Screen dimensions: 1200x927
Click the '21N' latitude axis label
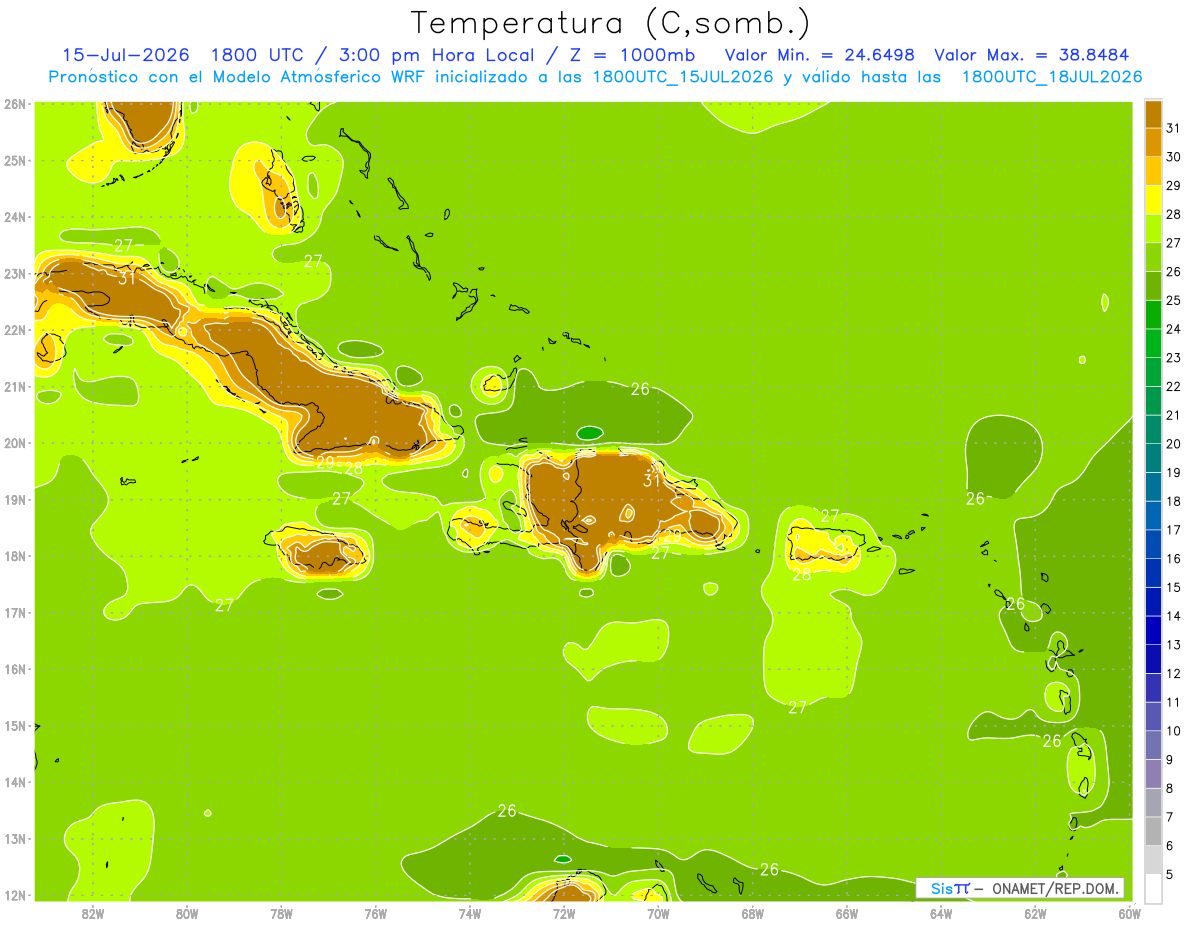(x=15, y=386)
